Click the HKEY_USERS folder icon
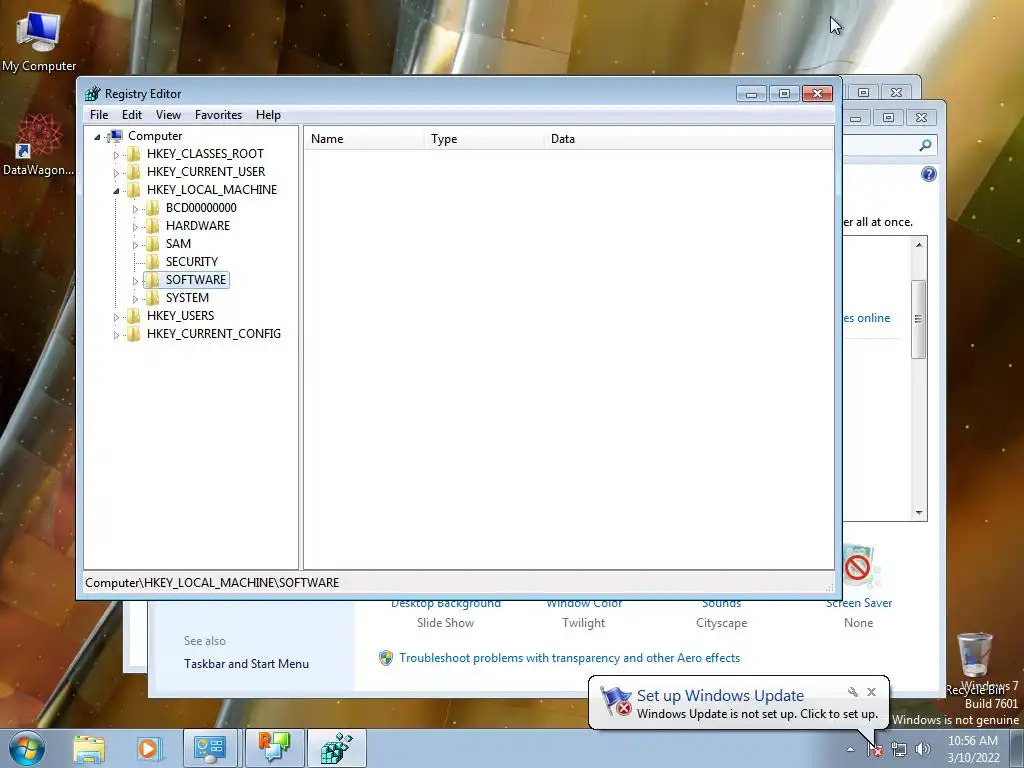Image resolution: width=1024 pixels, height=768 pixels. (133, 315)
